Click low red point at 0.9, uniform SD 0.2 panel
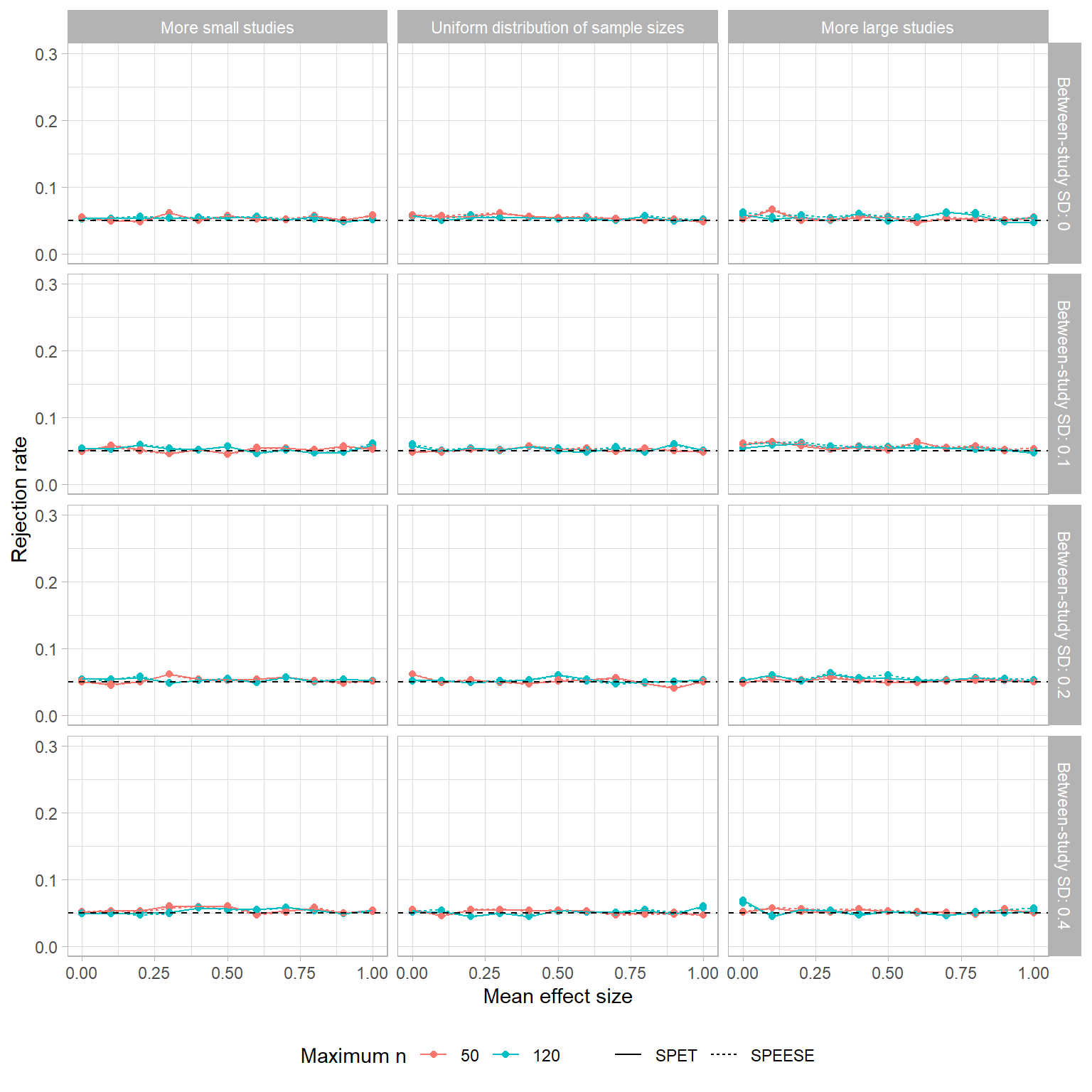Screen dimensions: 1092x1092 tap(674, 687)
